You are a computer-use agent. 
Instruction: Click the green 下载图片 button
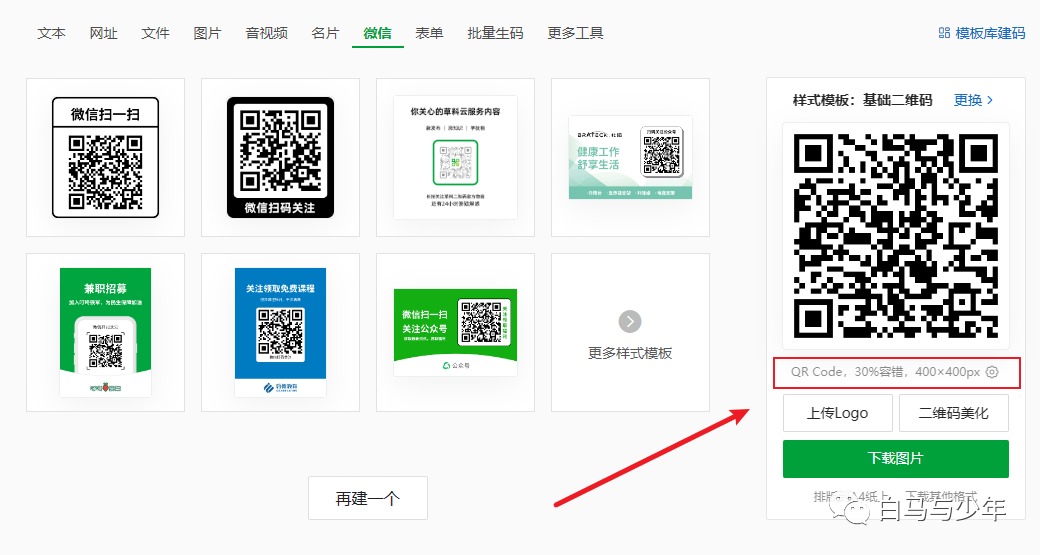tap(895, 459)
